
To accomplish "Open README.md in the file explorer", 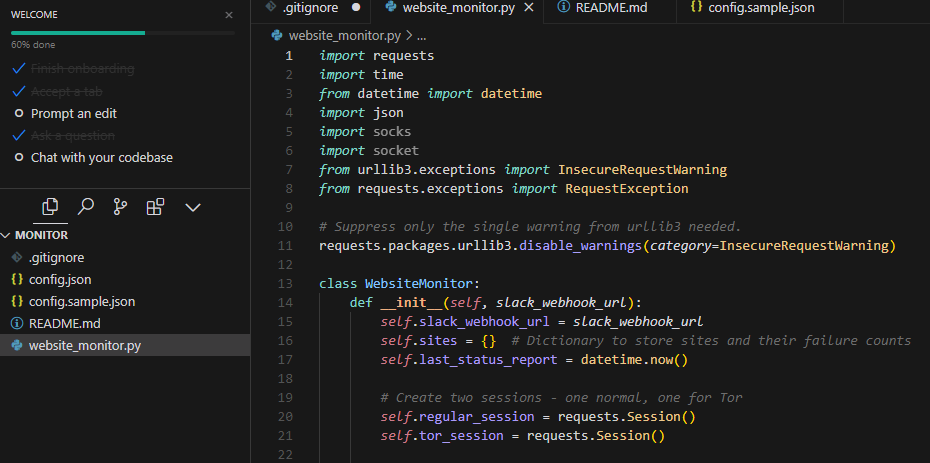I will [125, 324].
